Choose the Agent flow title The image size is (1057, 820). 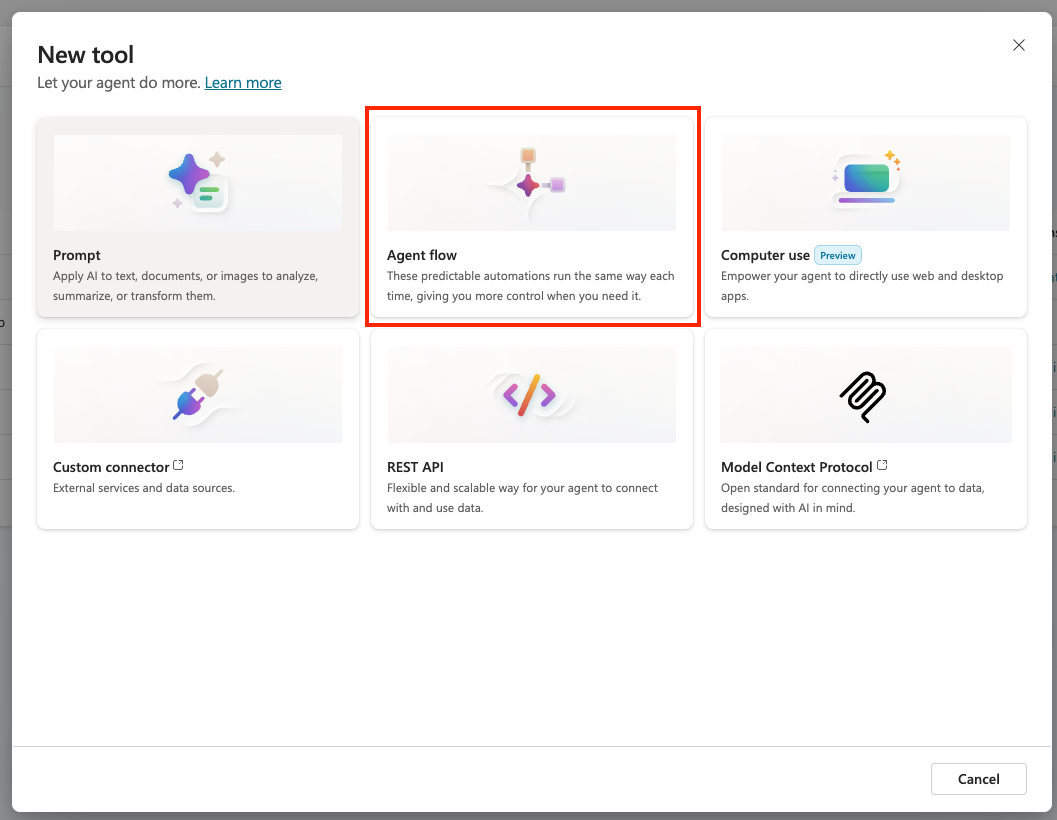[422, 255]
